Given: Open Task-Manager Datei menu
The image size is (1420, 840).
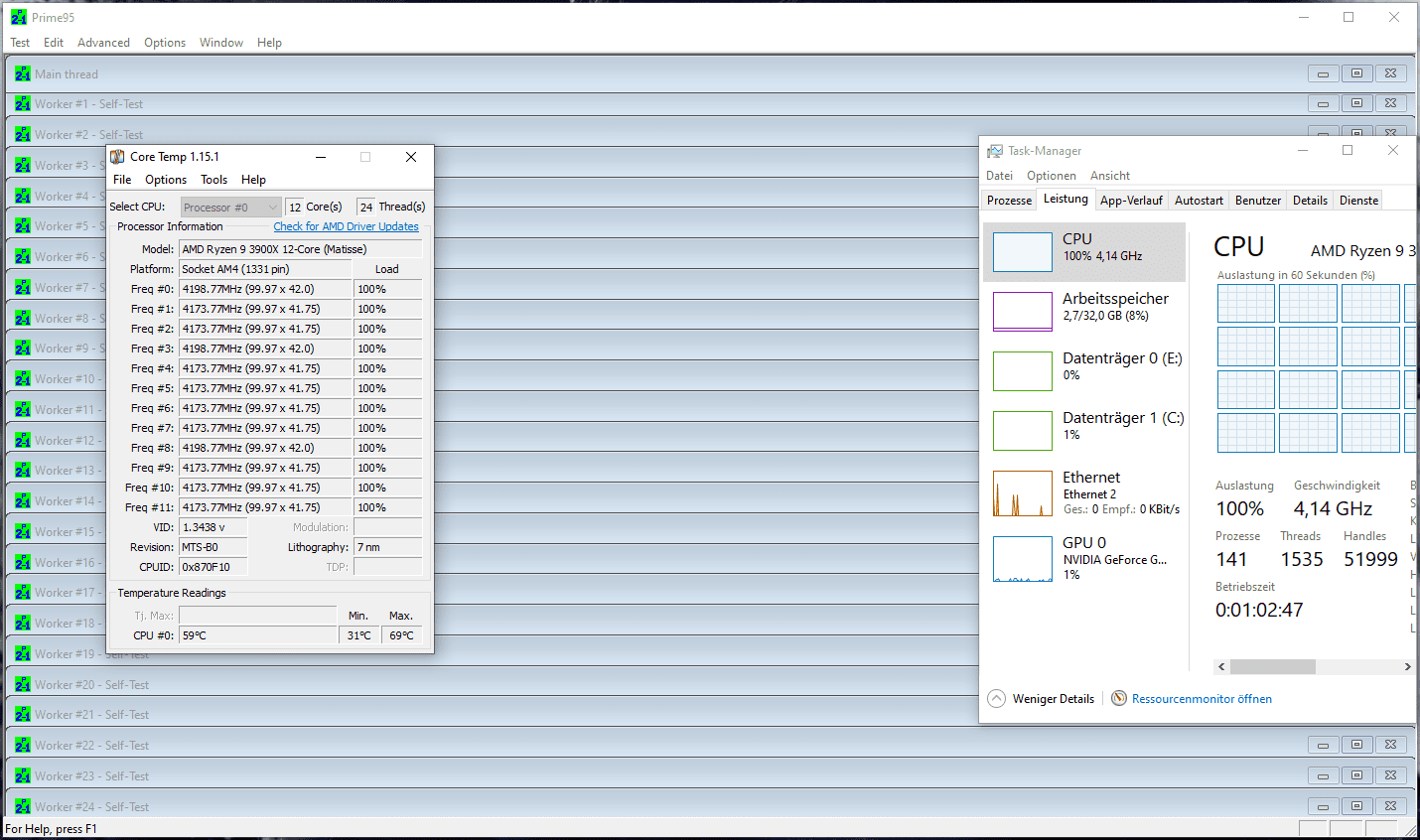Looking at the screenshot, I should [x=999, y=176].
